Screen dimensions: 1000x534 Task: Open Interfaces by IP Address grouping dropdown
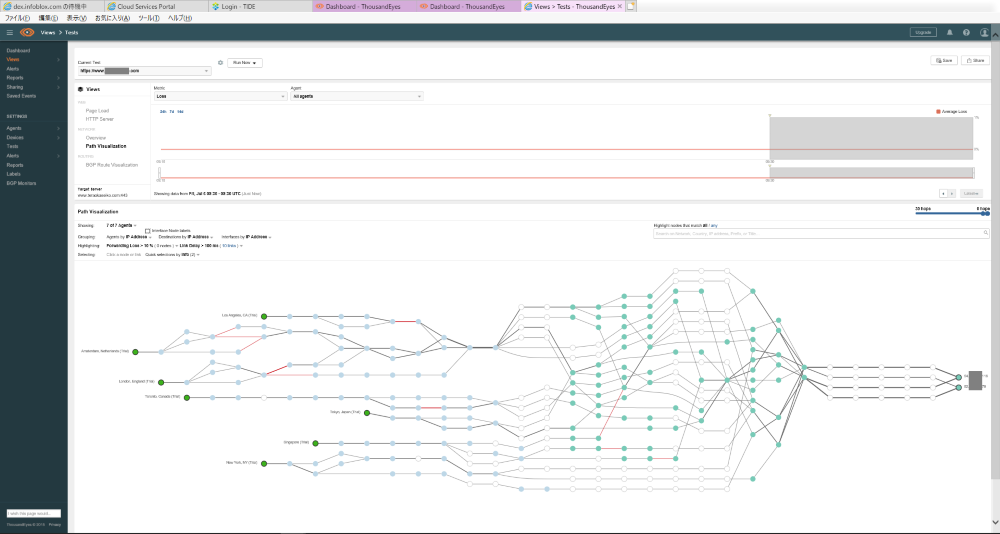coord(246,237)
